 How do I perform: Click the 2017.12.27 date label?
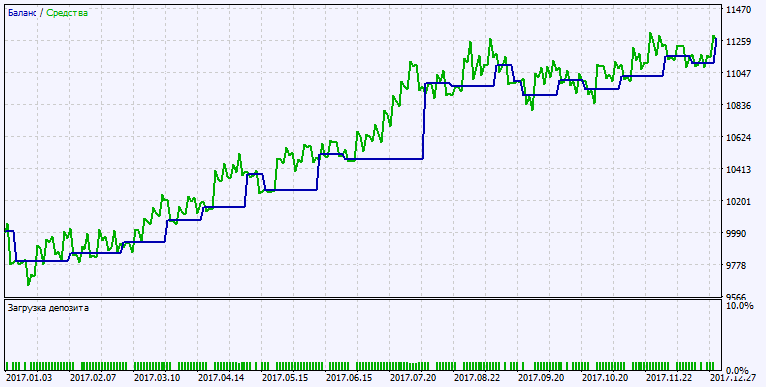(733, 378)
